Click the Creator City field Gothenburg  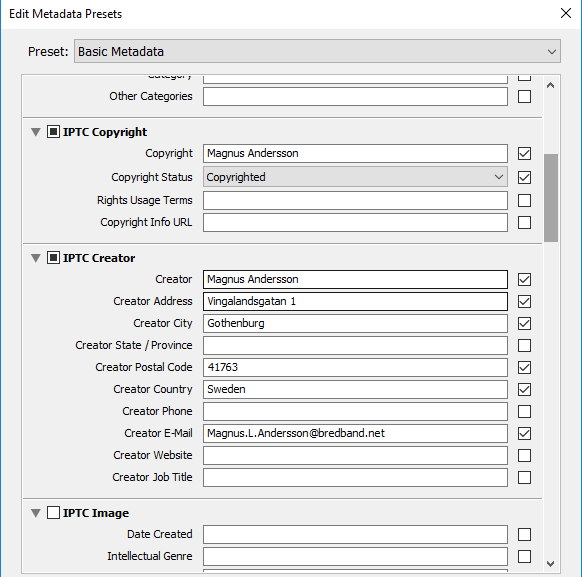pos(355,324)
